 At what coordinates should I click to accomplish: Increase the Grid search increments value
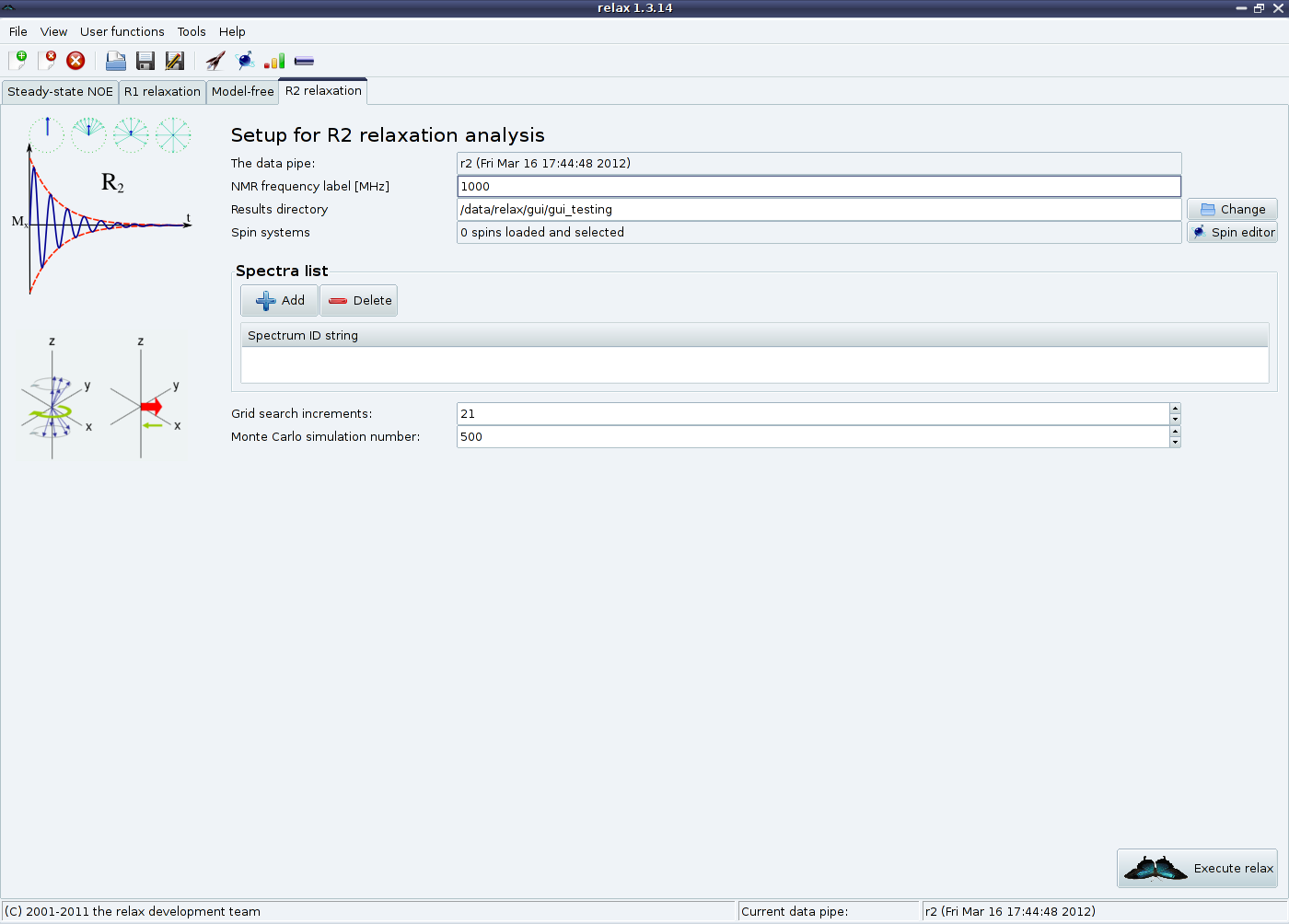pyautogui.click(x=1175, y=409)
